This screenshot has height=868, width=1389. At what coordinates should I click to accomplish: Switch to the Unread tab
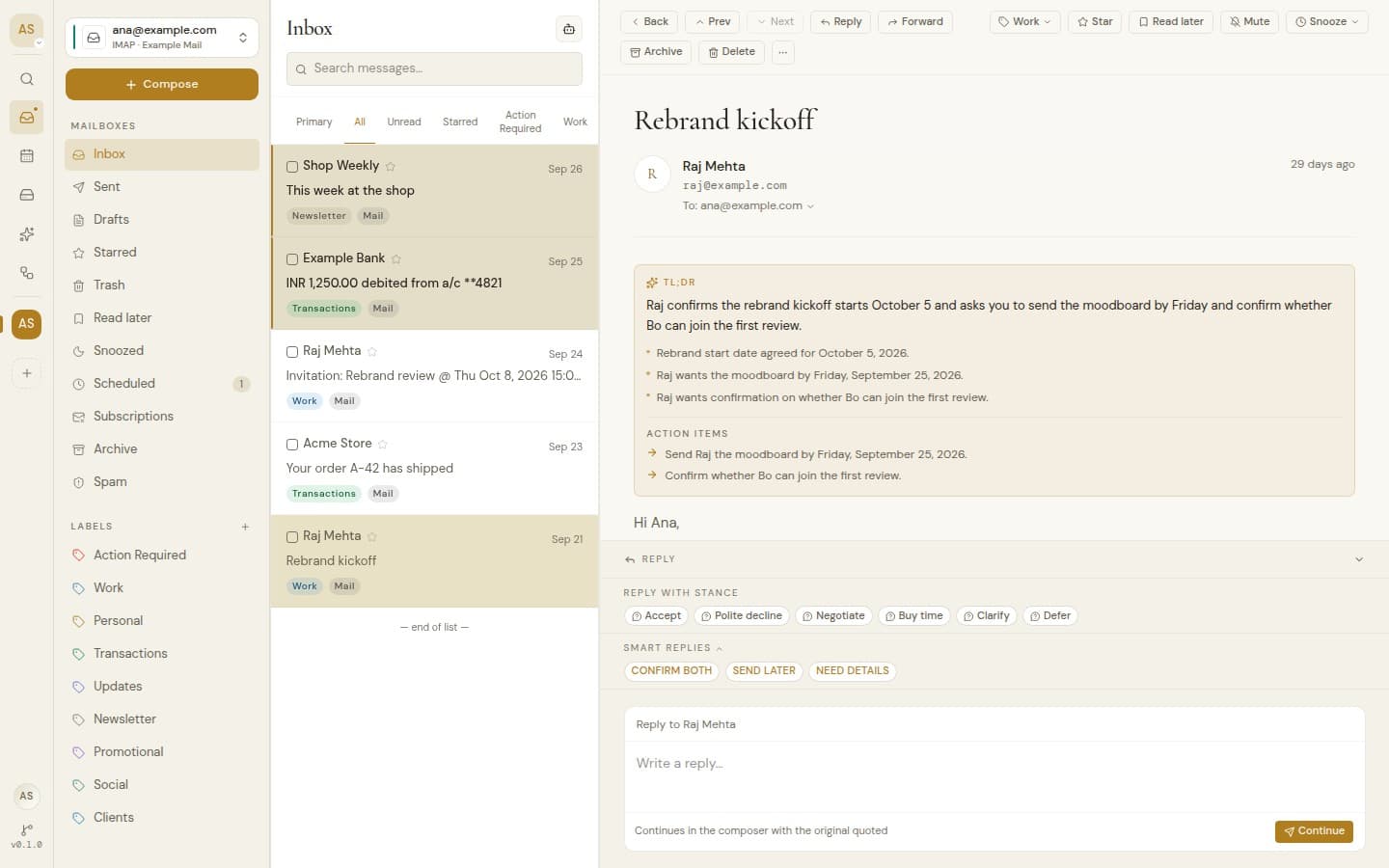tap(404, 122)
